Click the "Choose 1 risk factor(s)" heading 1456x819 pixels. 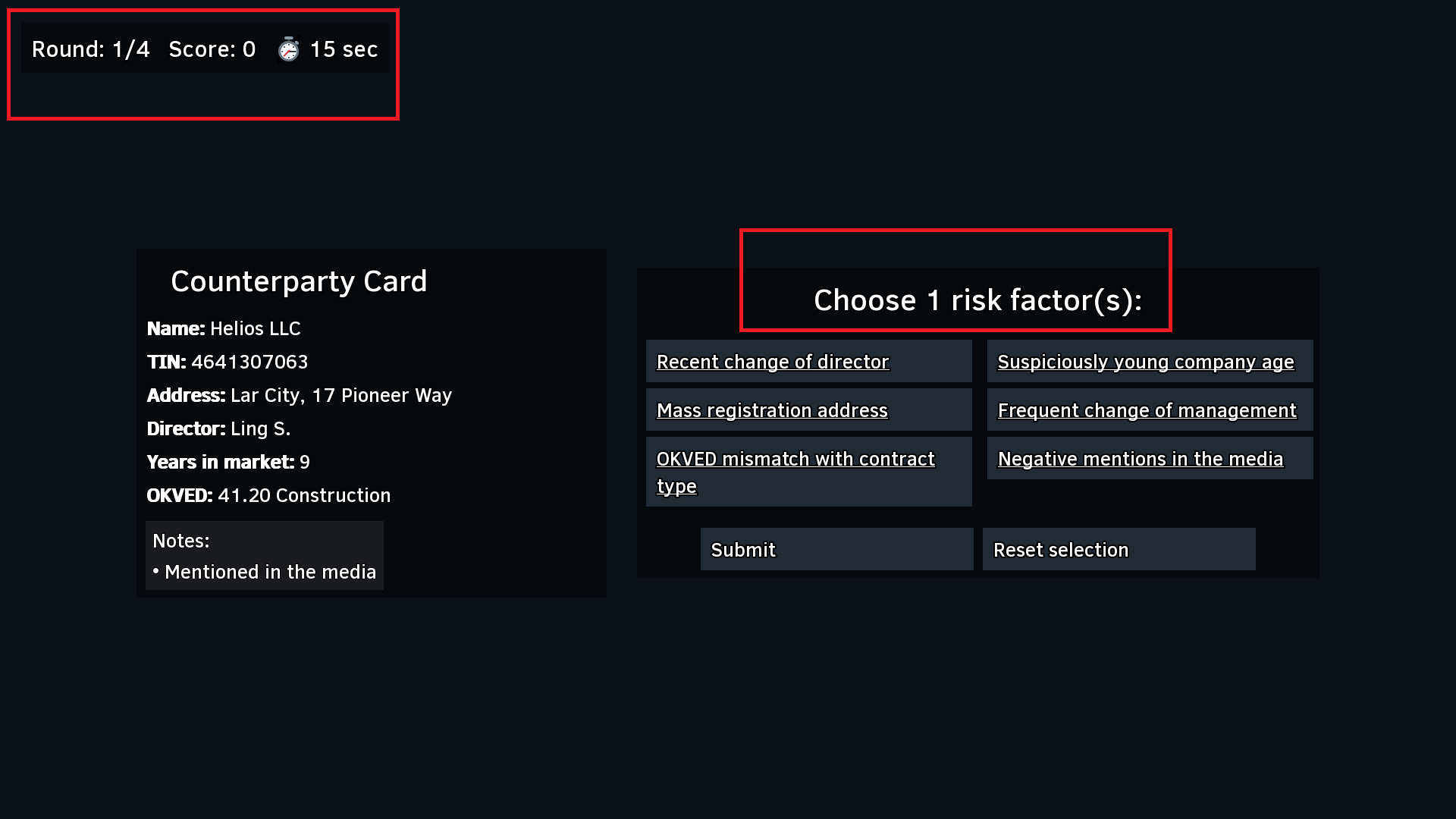click(977, 300)
